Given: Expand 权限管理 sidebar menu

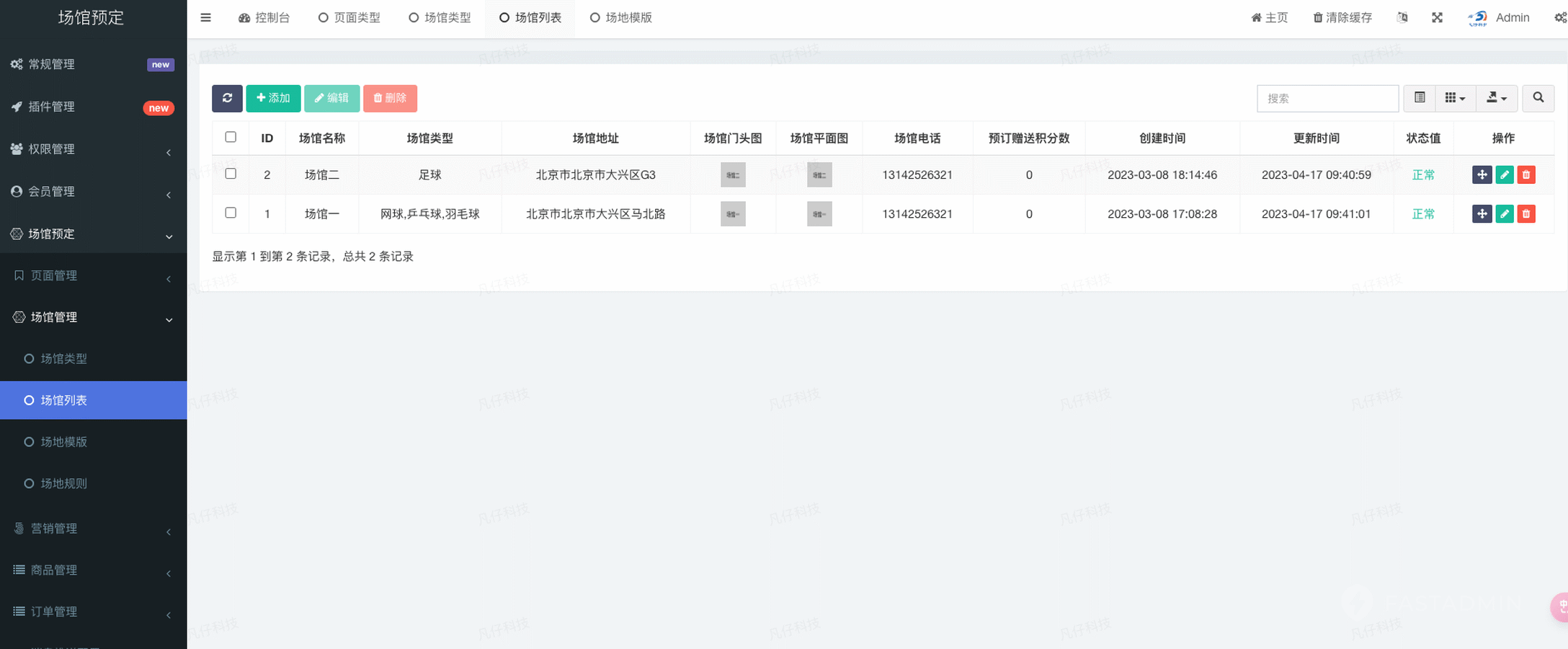Looking at the screenshot, I should pos(93,149).
